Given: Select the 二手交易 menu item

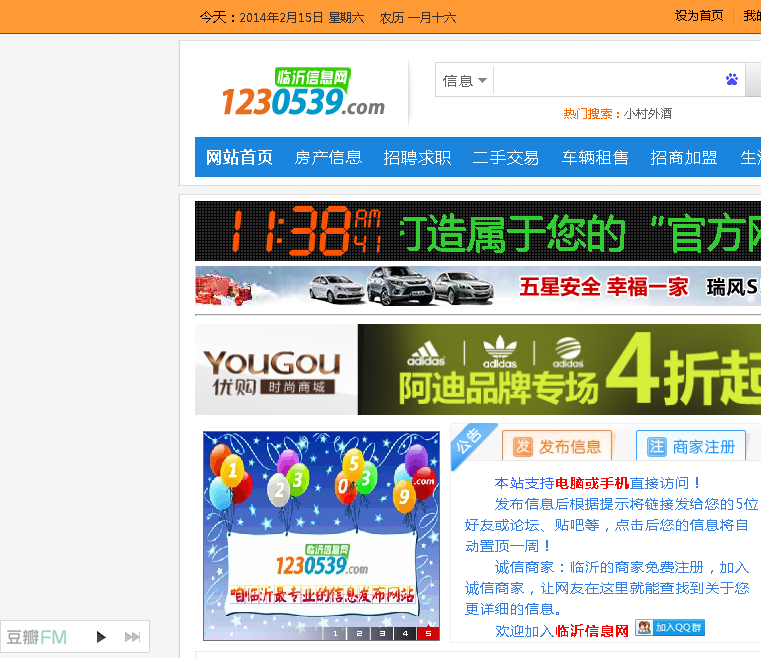Looking at the screenshot, I should click(x=506, y=157).
